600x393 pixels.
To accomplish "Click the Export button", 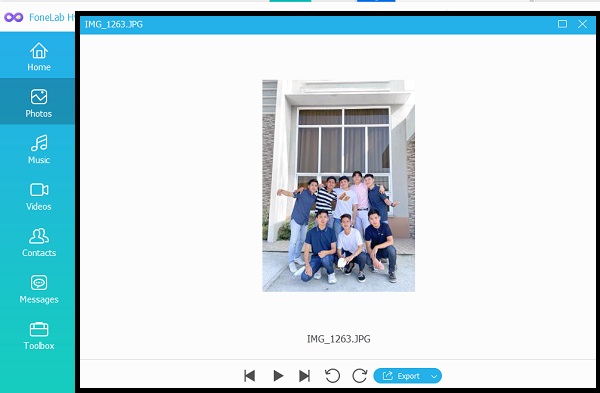I will pos(401,376).
